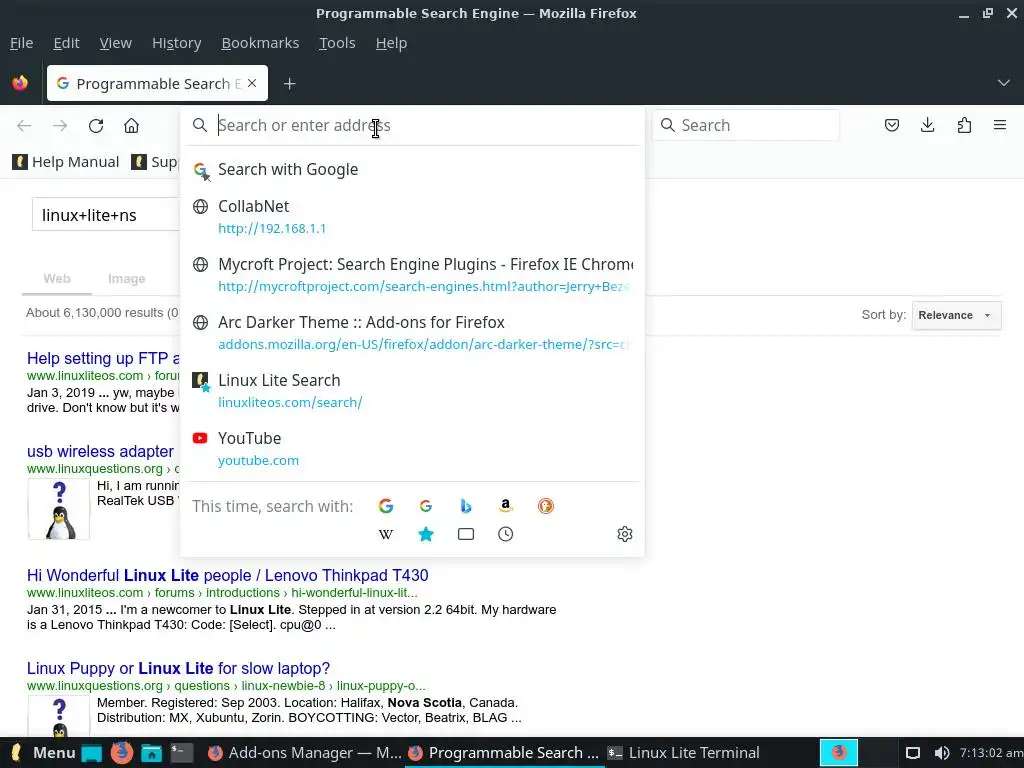The image size is (1024, 768).
Task: Click the display tray icon
Action: 912,753
